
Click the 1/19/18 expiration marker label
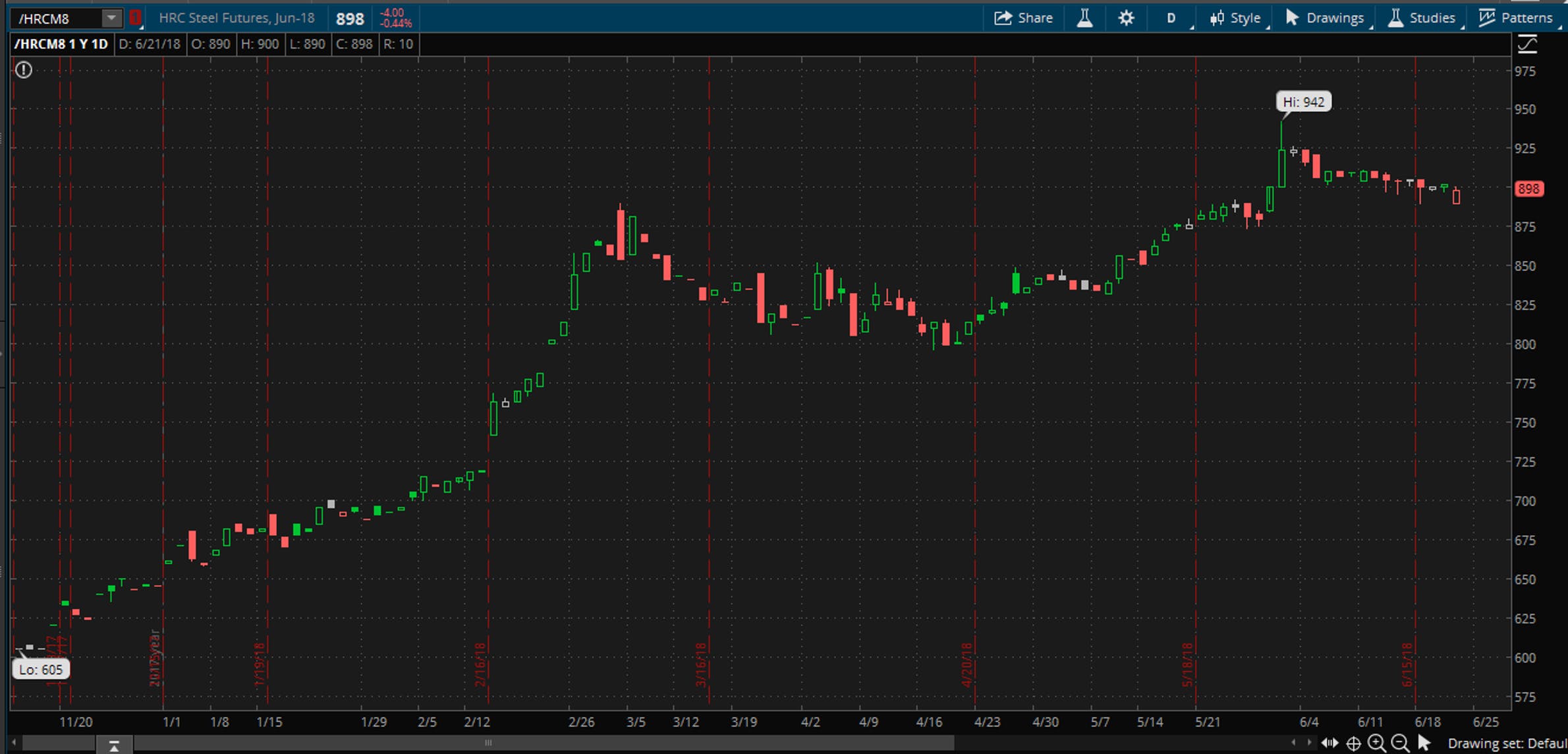(x=260, y=664)
